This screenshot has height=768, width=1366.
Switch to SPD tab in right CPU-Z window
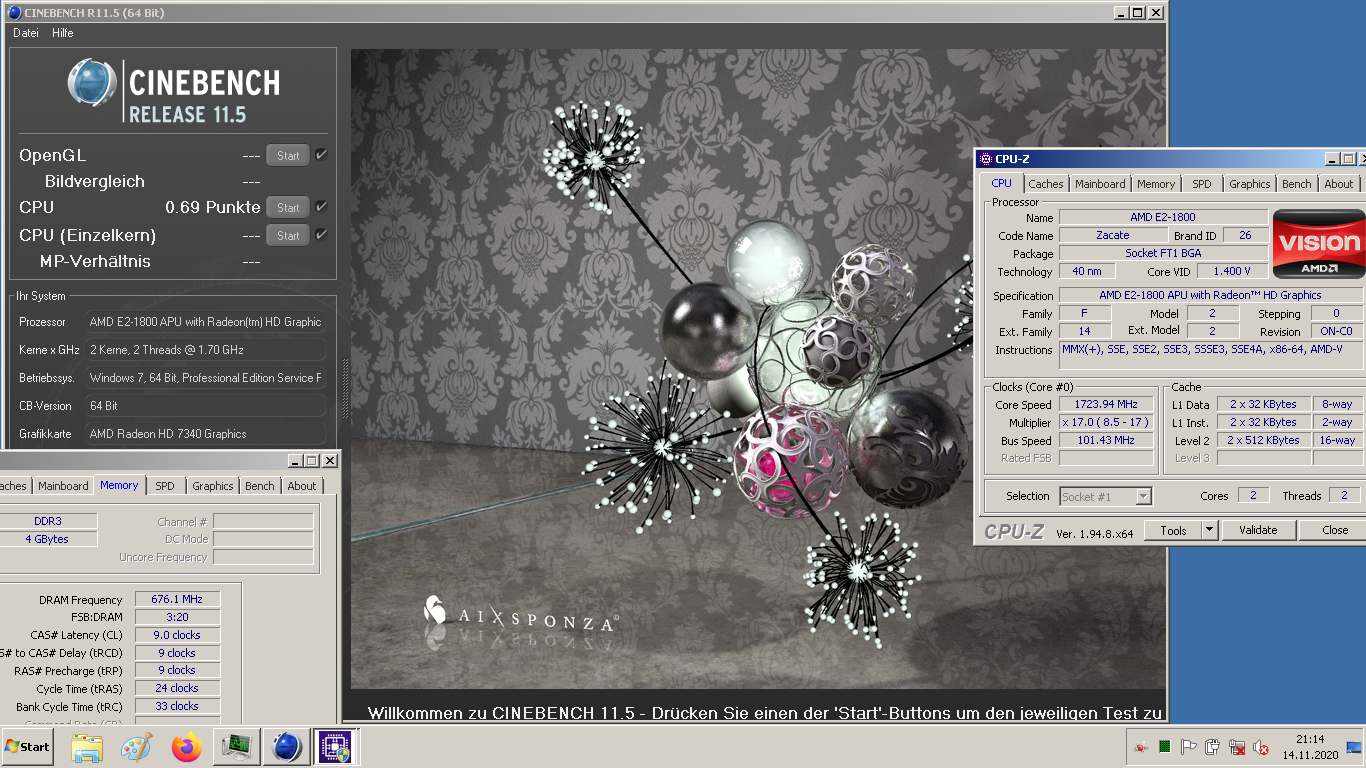coord(1202,184)
